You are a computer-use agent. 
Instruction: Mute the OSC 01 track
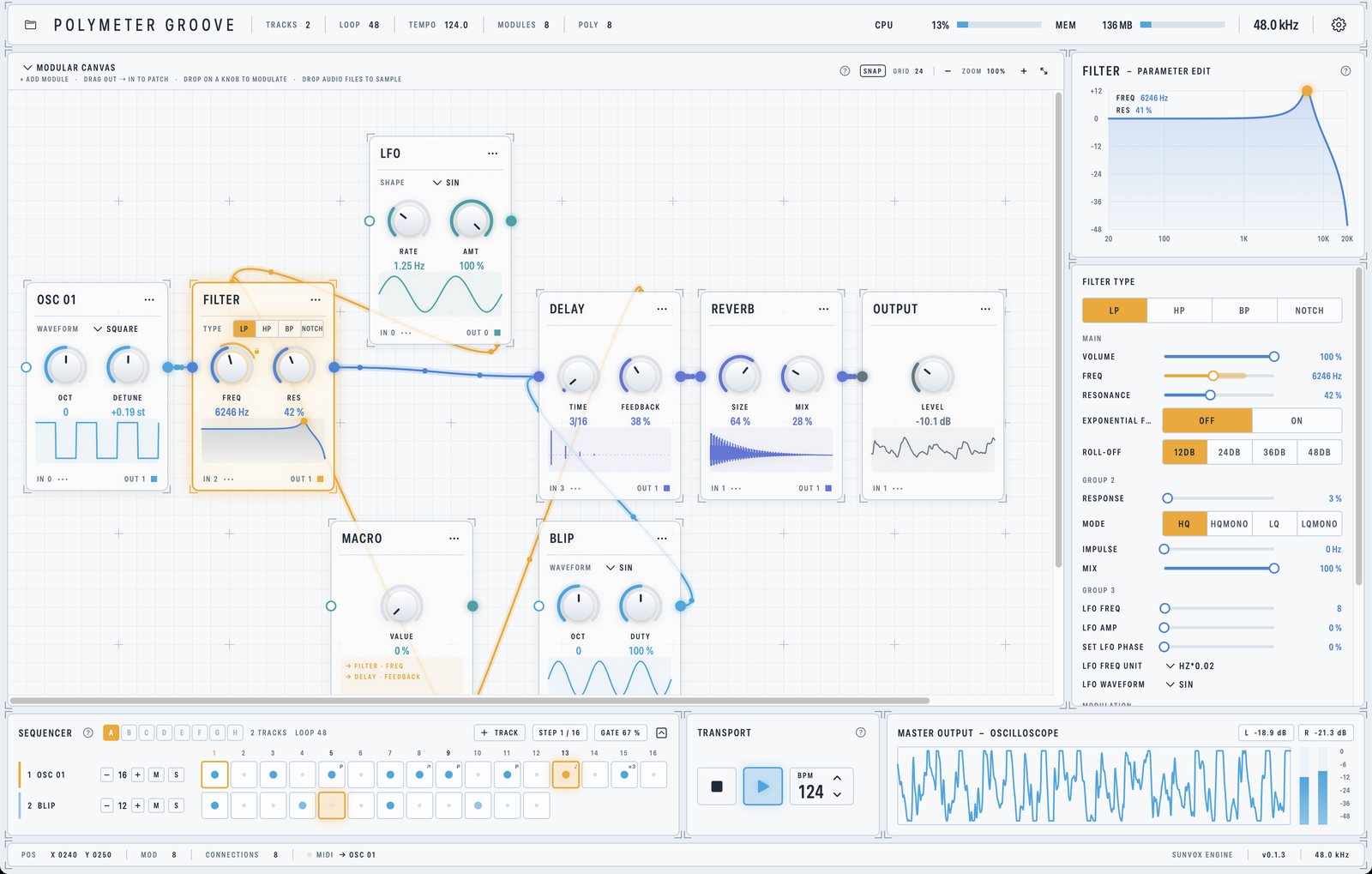click(156, 775)
